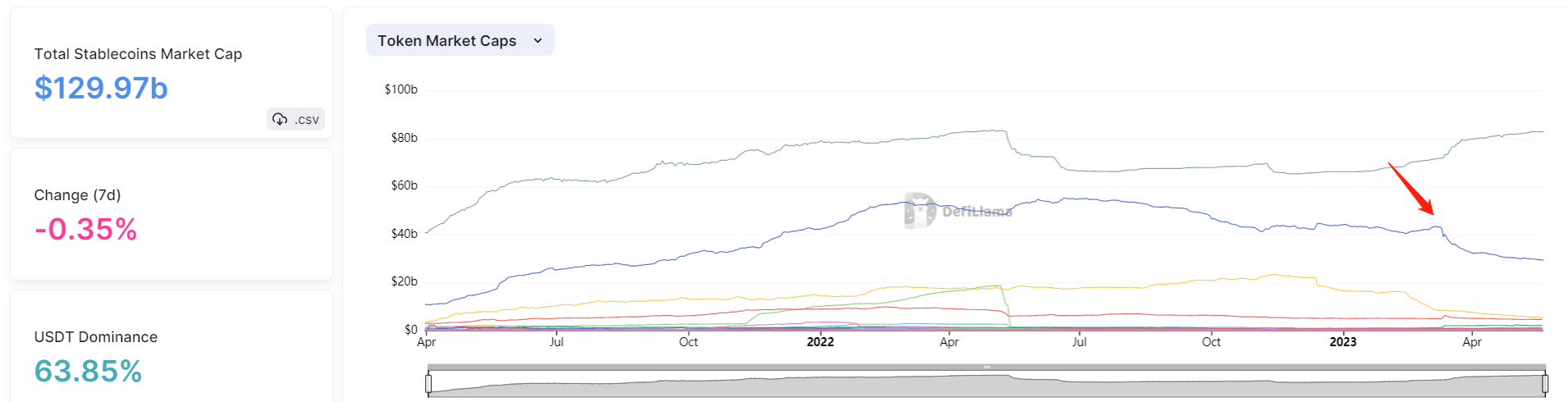Click the Change (7d) card heading
The height and width of the screenshot is (402, 1568).
tap(77, 195)
